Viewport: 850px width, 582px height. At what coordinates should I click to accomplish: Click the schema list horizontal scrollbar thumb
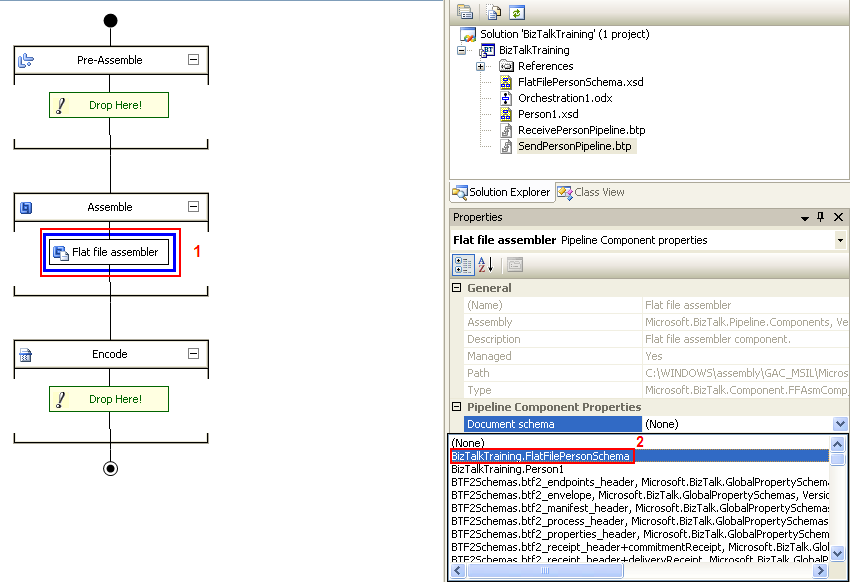[x=545, y=570]
